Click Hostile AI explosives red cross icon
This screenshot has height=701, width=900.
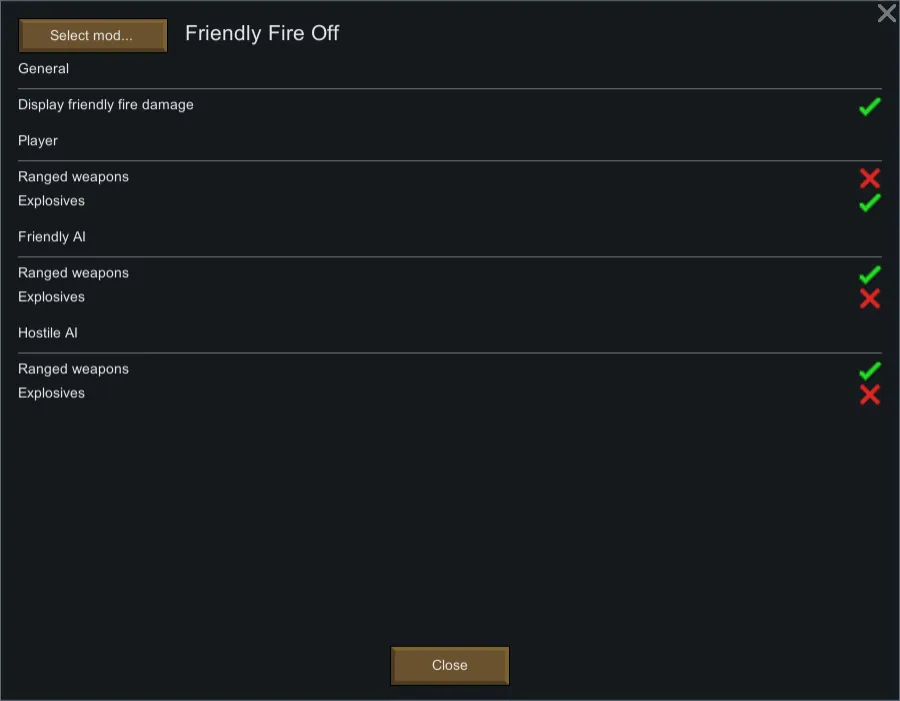click(x=869, y=394)
